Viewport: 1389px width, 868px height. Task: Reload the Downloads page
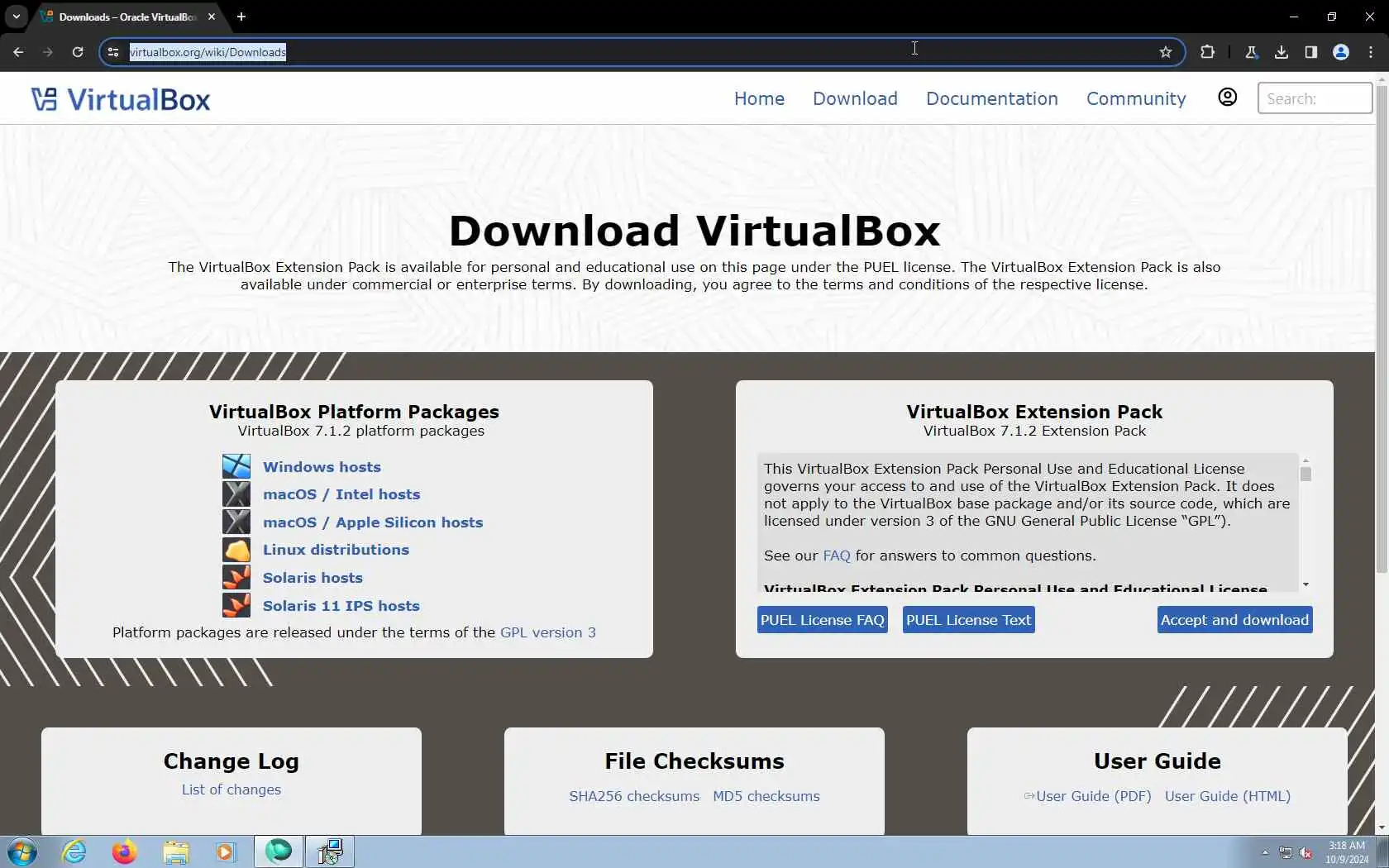coord(78,52)
